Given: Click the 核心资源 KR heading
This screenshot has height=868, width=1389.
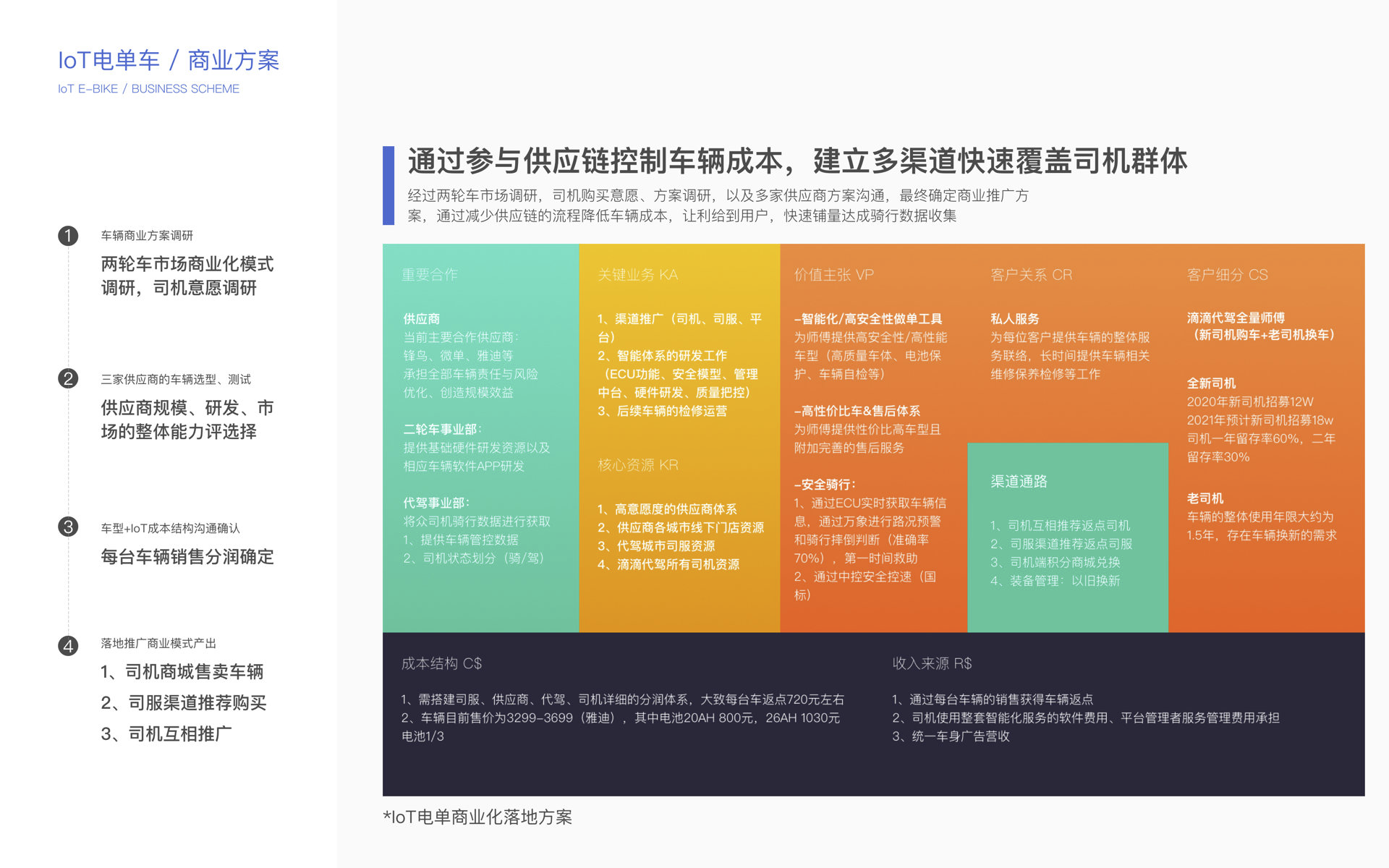Looking at the screenshot, I should (x=637, y=465).
